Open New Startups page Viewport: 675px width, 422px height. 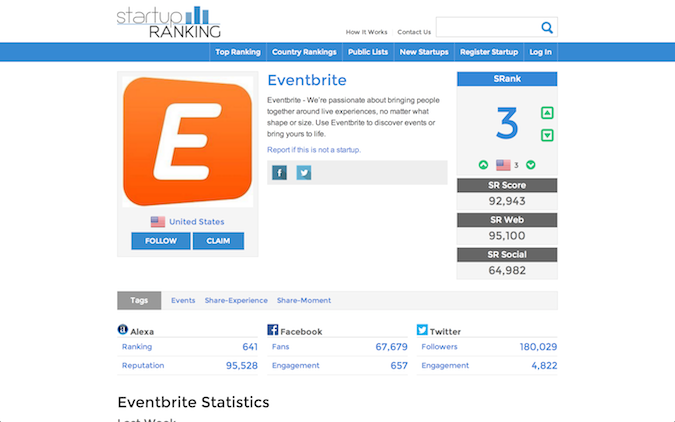coord(424,52)
